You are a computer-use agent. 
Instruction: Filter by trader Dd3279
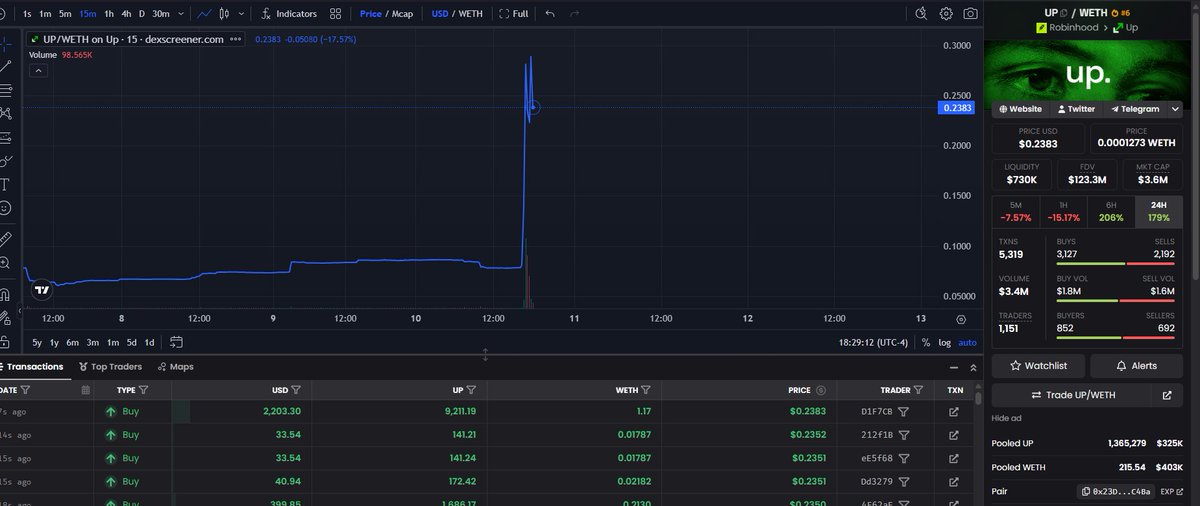(903, 482)
